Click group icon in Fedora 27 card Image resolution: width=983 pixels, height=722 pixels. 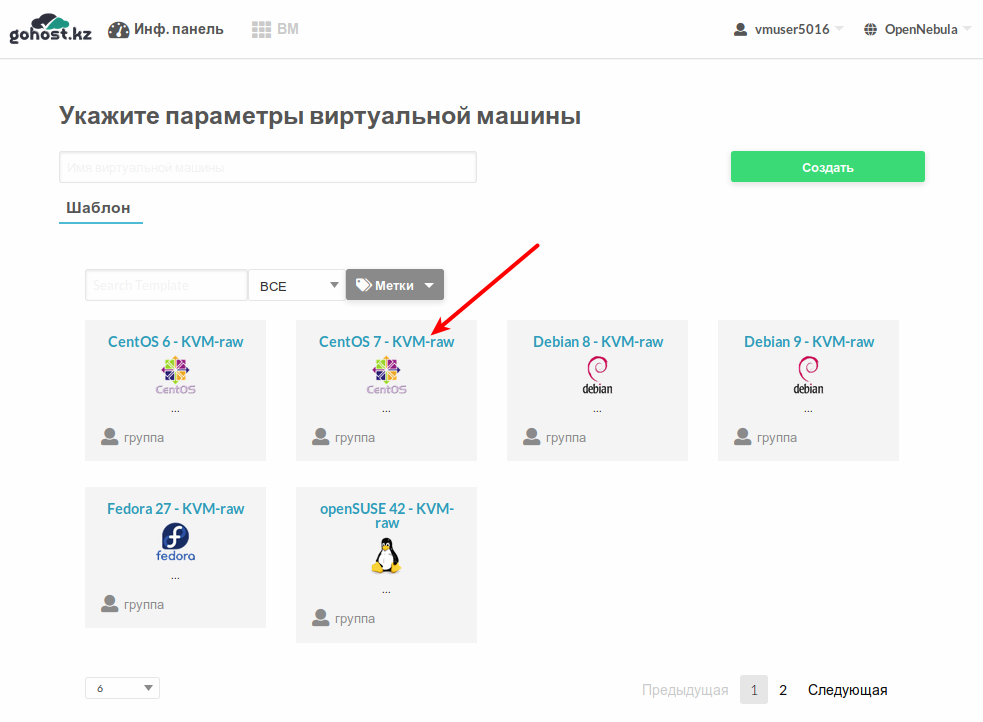(110, 604)
